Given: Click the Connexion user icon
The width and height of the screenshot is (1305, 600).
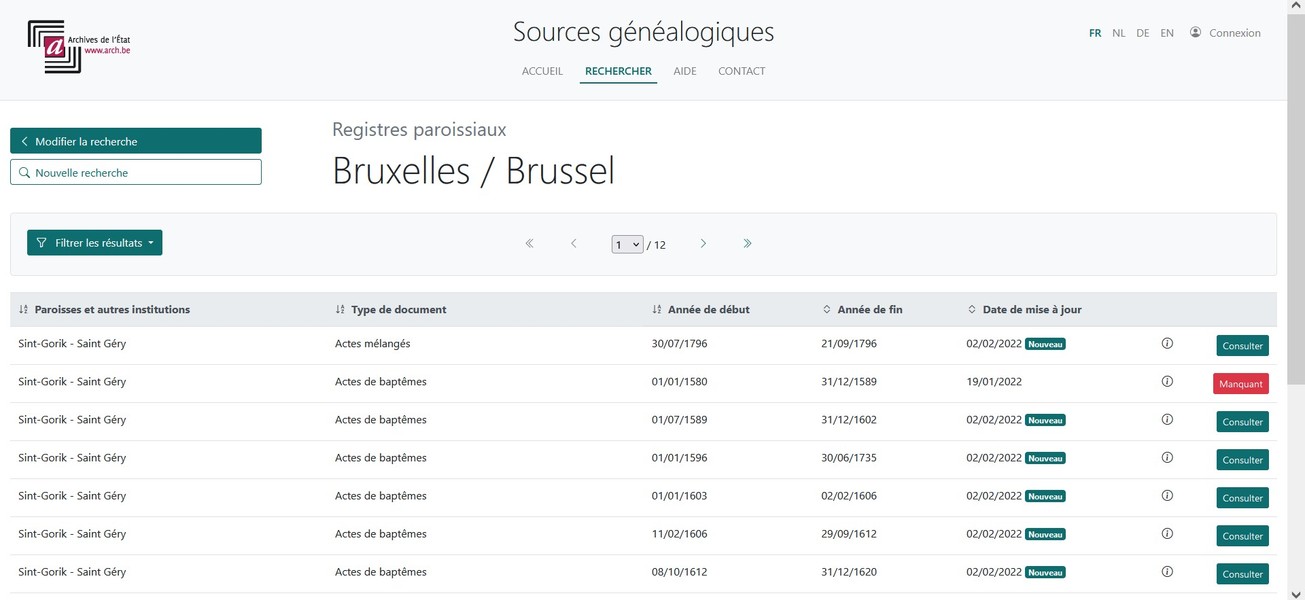Looking at the screenshot, I should (1195, 32).
